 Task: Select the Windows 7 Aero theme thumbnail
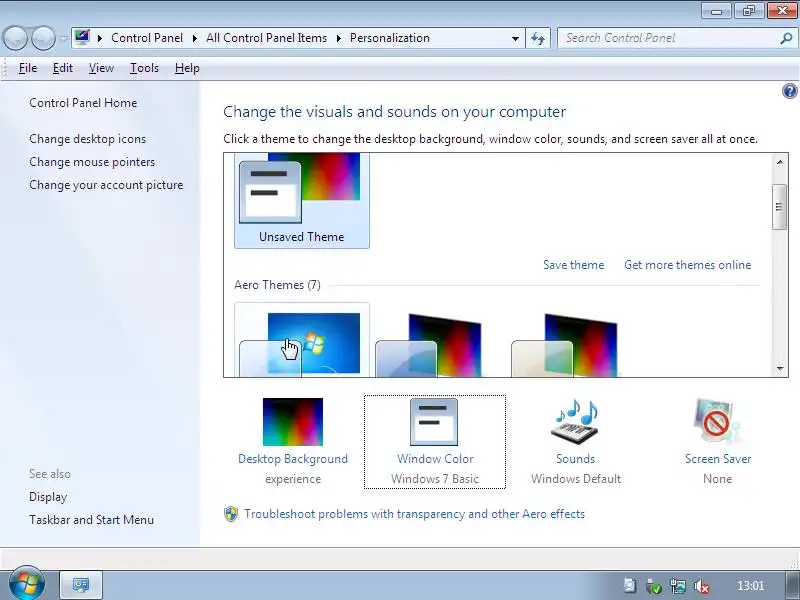(x=302, y=340)
